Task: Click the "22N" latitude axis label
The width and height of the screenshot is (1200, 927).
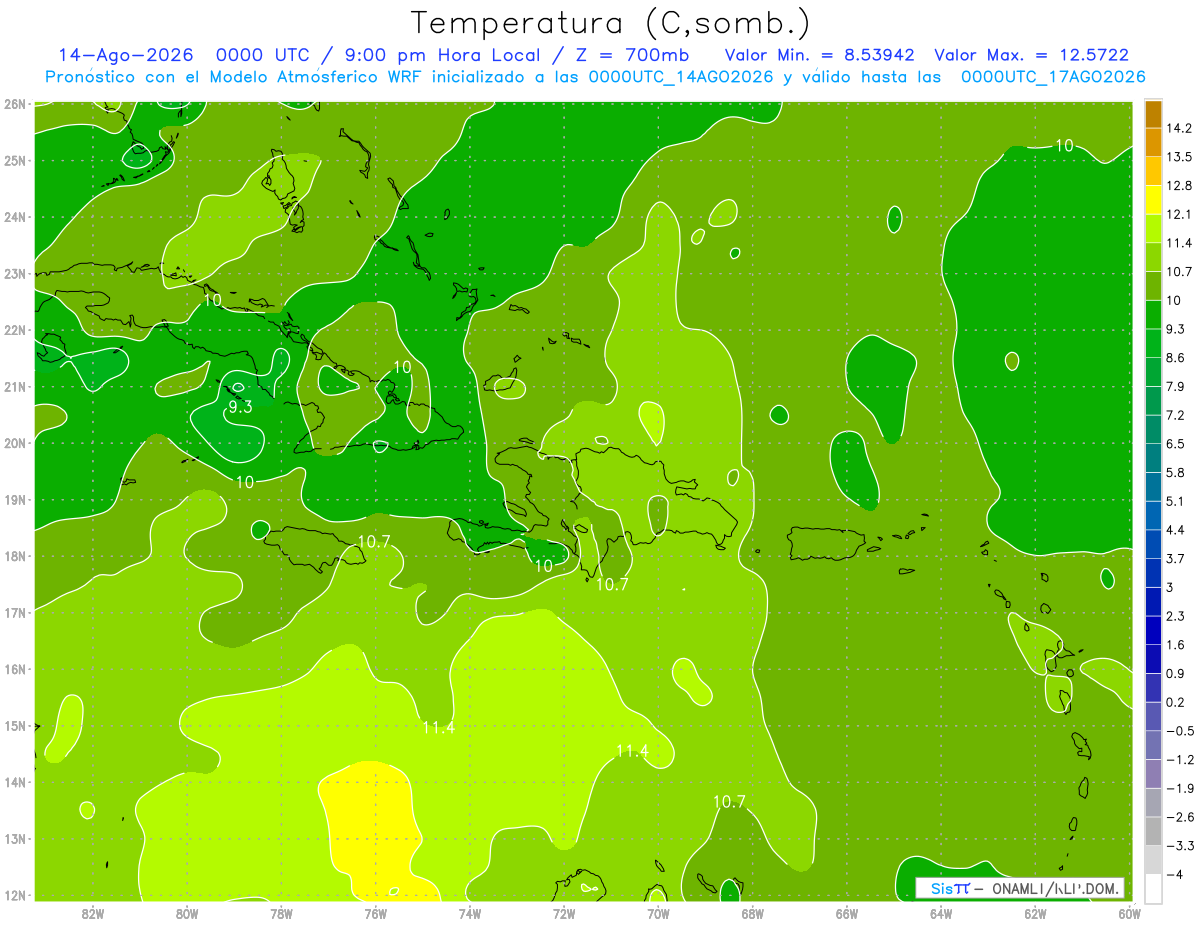Action: coord(15,330)
